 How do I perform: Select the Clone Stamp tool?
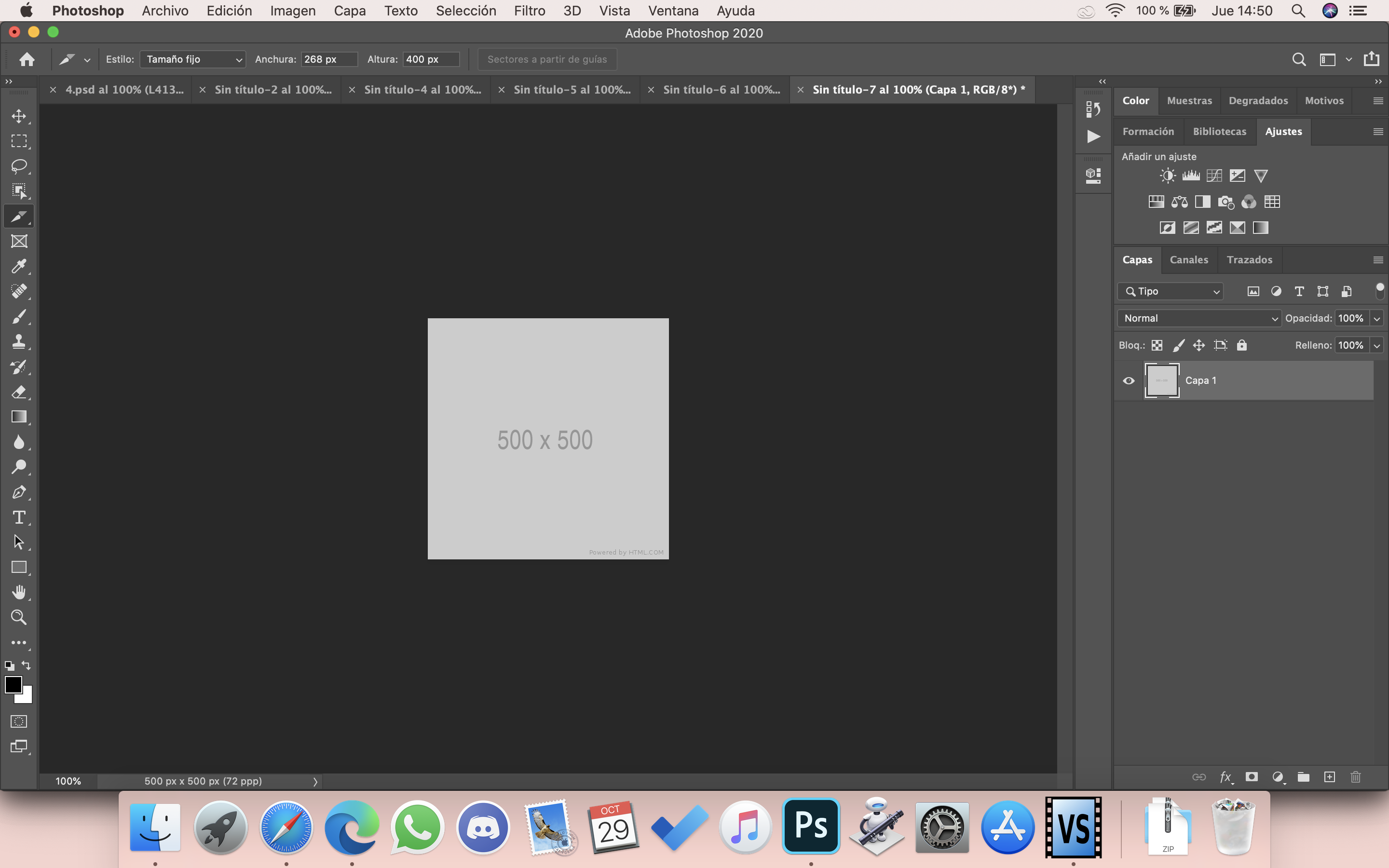point(19,341)
